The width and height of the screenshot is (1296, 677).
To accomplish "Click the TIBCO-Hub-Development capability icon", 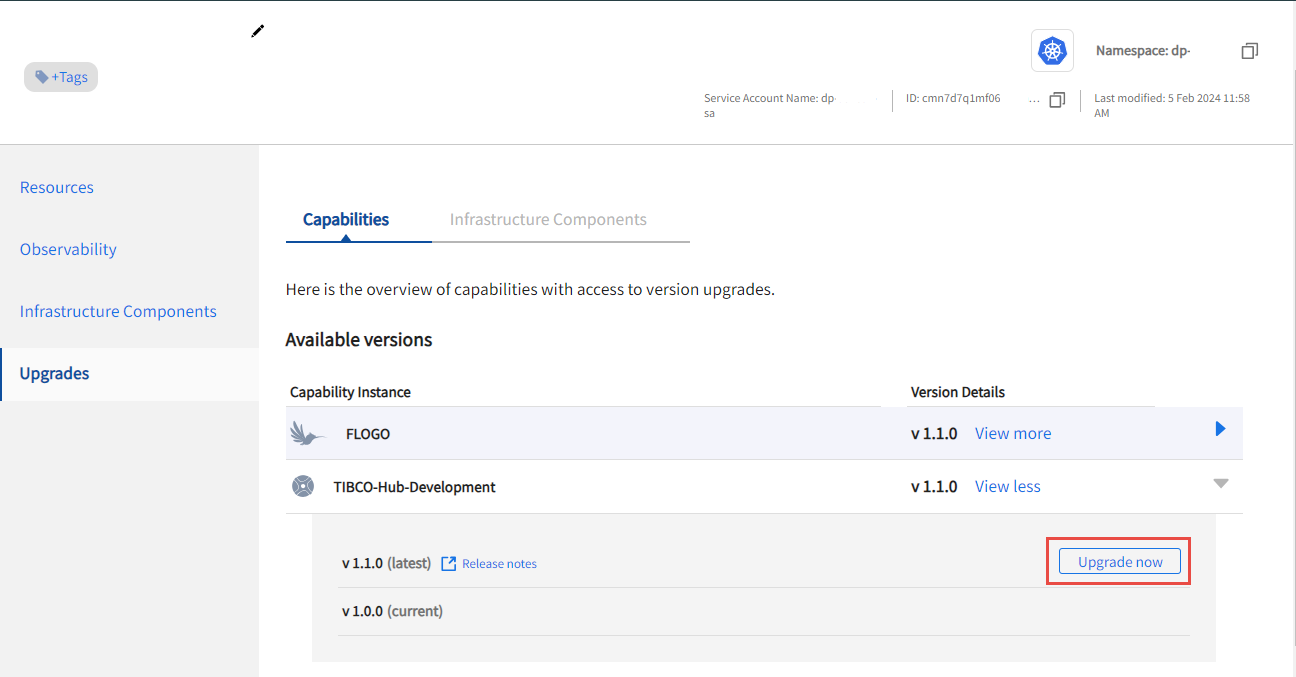I will [303, 487].
